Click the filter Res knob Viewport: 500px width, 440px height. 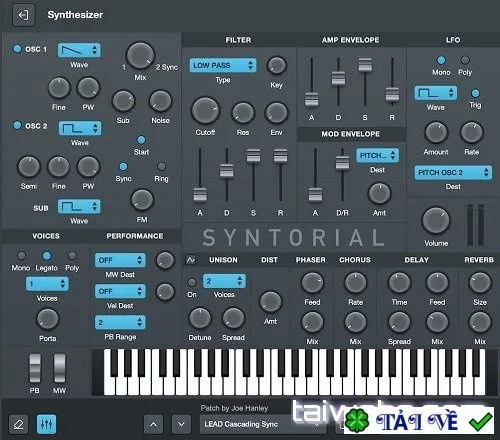(243, 113)
